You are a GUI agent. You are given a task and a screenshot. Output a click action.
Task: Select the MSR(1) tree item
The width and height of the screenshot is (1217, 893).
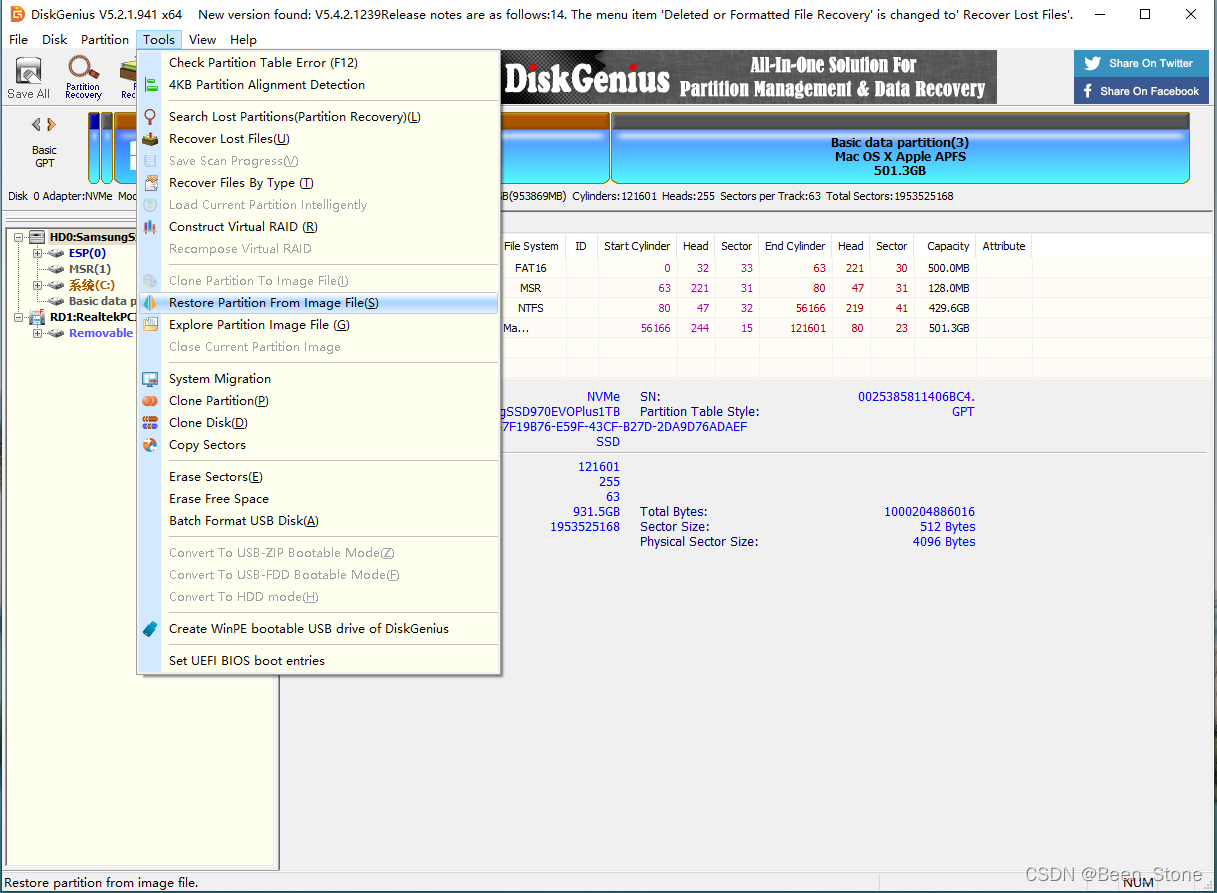tap(89, 269)
